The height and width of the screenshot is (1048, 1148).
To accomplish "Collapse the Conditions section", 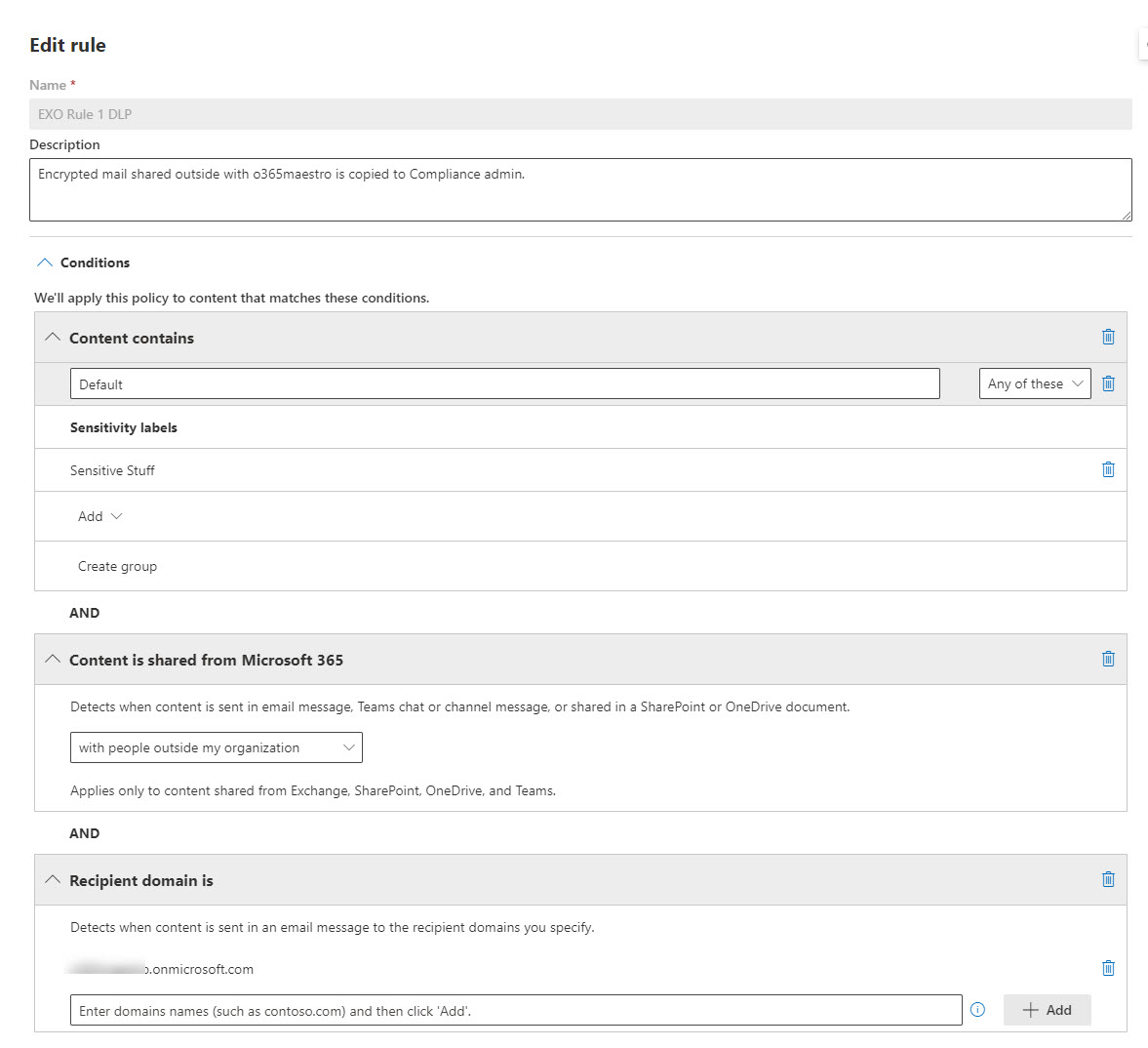I will pyautogui.click(x=44, y=262).
